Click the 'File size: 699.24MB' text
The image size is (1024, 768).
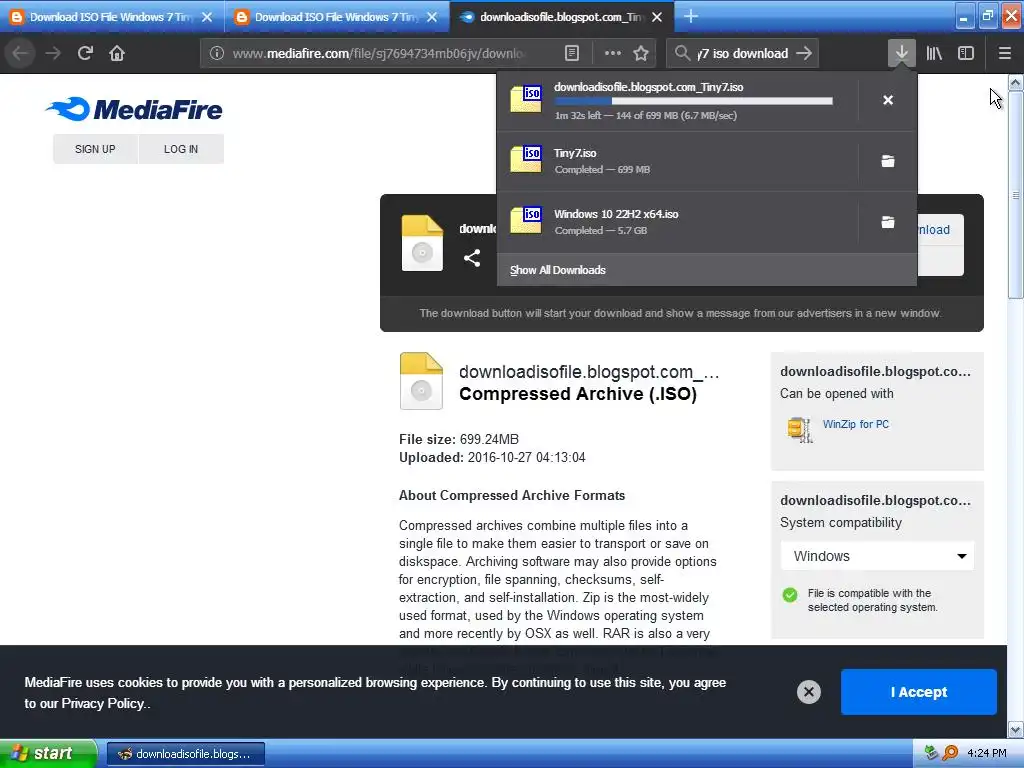point(459,439)
